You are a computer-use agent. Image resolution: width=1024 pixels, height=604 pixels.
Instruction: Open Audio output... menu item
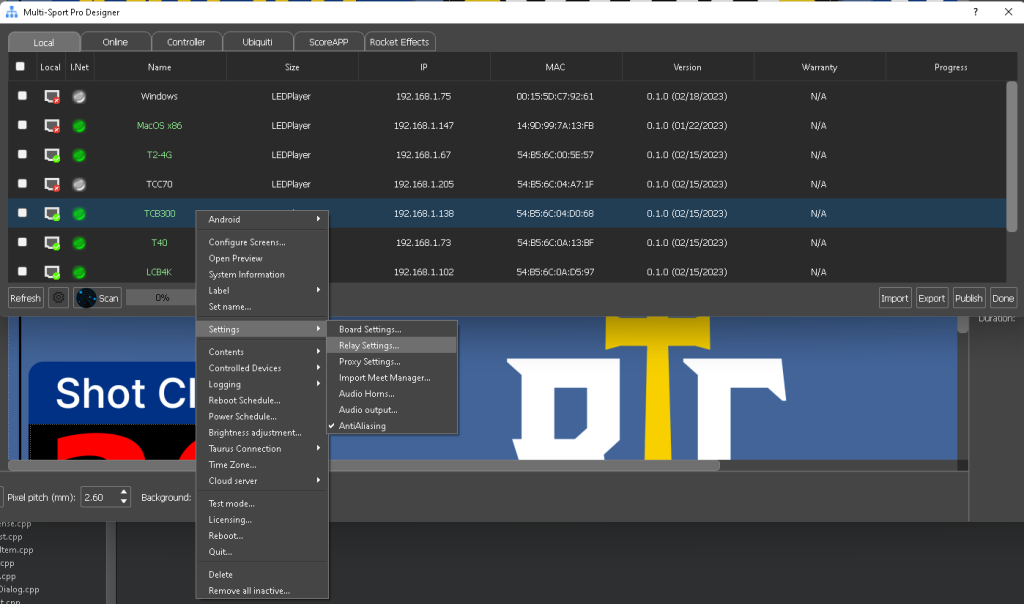pos(392,410)
